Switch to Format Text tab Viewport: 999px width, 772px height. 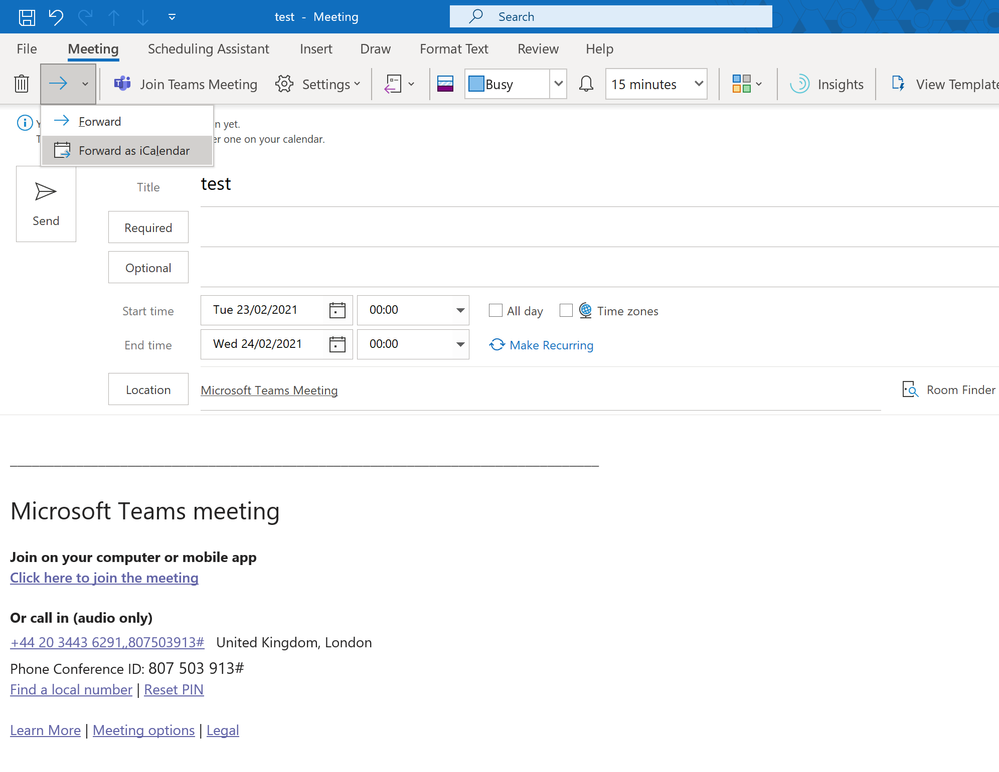pyautogui.click(x=454, y=49)
